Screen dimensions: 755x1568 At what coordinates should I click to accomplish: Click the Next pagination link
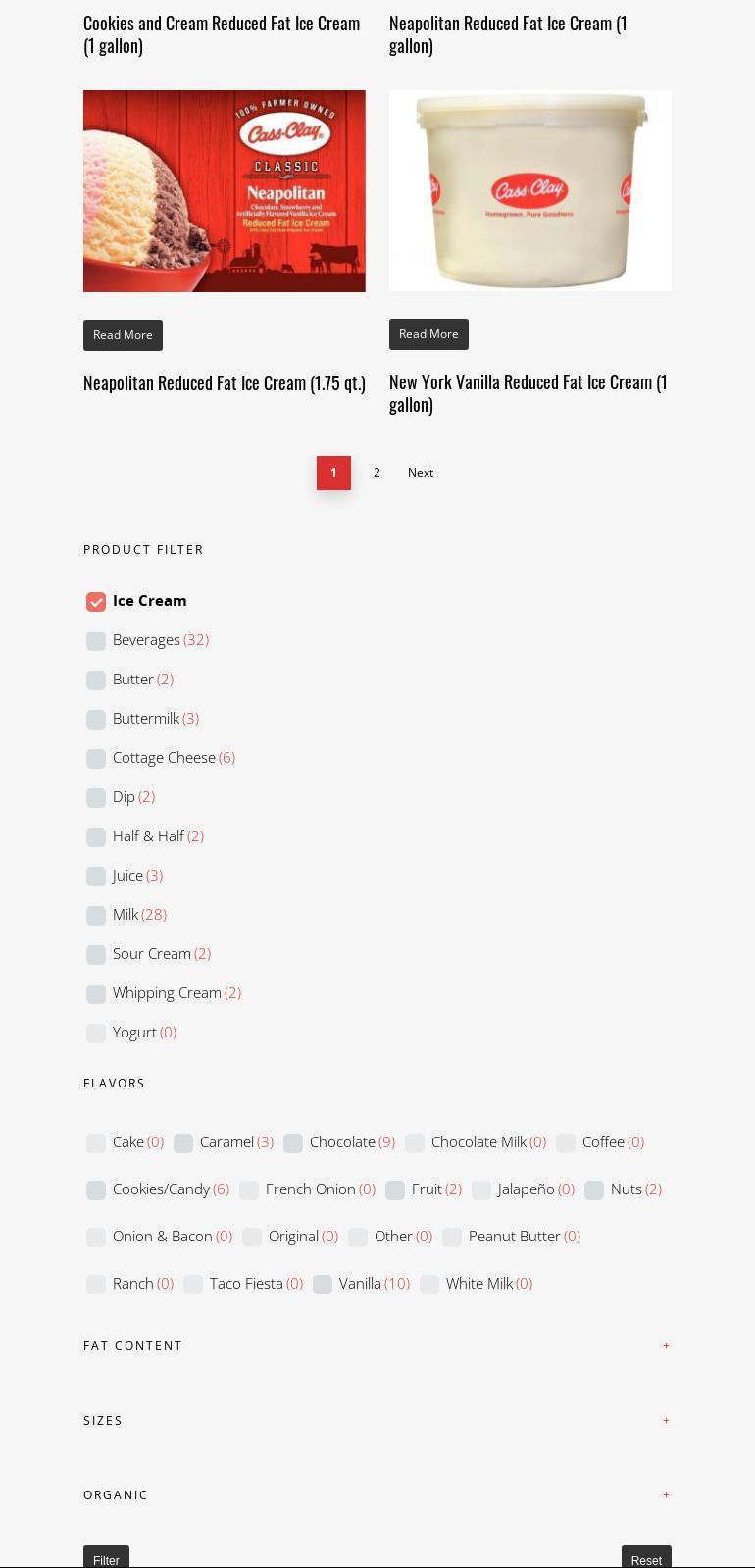coord(421,473)
